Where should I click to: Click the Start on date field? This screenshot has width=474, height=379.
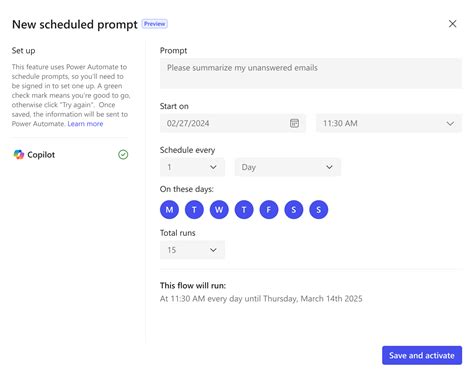click(x=233, y=123)
